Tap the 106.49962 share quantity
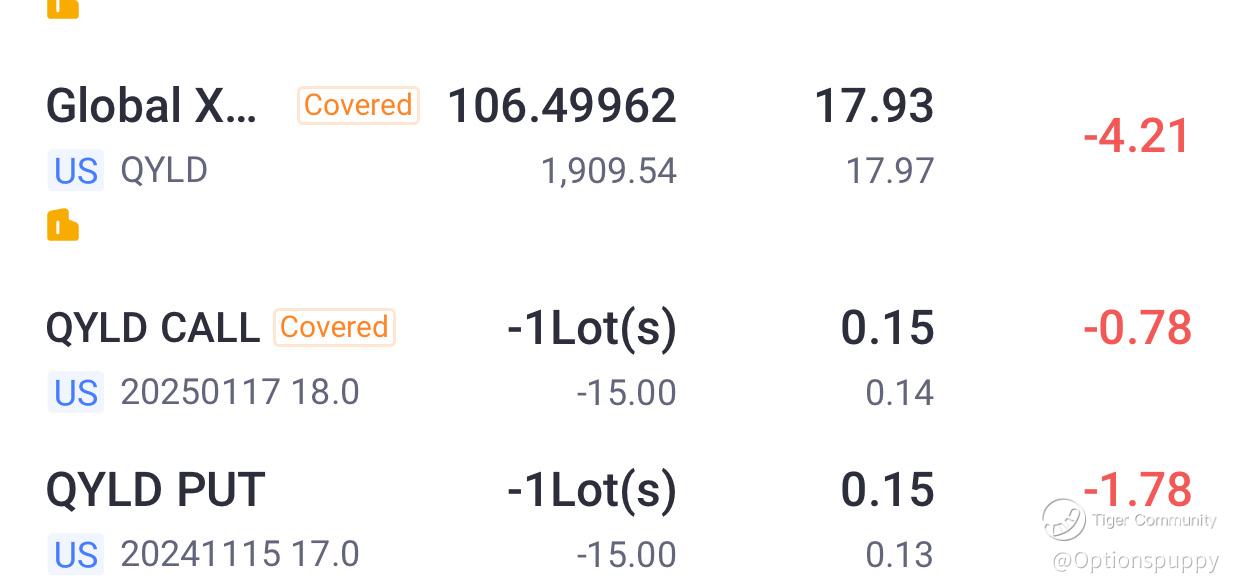1242x588 pixels. [x=562, y=106]
